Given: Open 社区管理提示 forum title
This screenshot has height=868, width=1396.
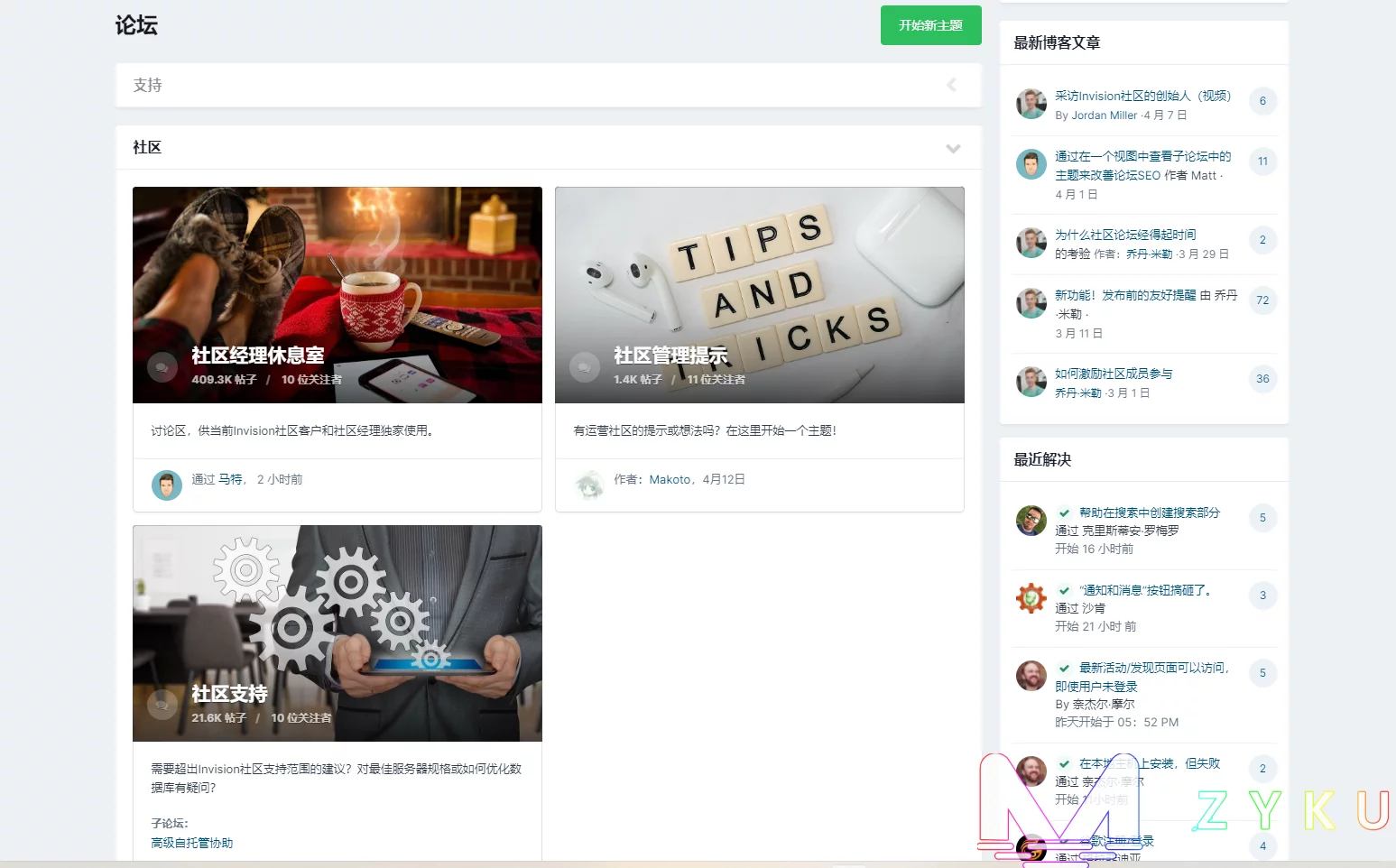Looking at the screenshot, I should 670,356.
